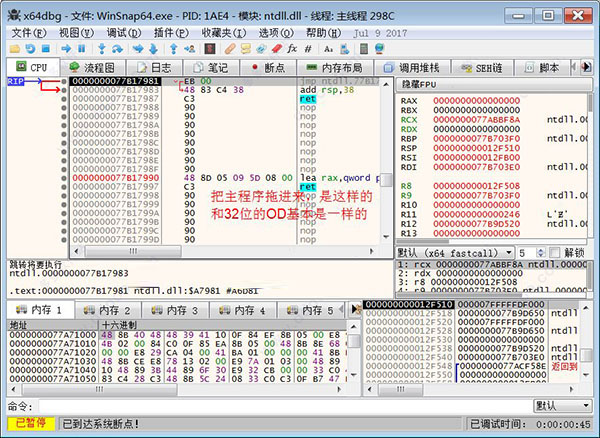This screenshot has width=600, height=438.
Task: Click the disassembly vertical scrollbar thumb
Action: tap(386, 180)
